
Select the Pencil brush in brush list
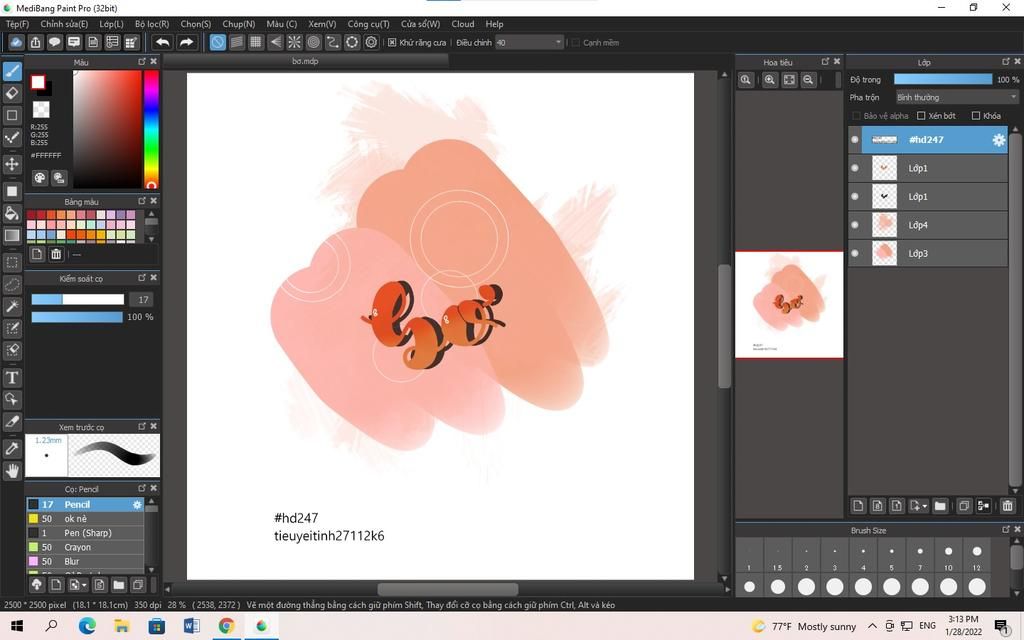tap(85, 505)
